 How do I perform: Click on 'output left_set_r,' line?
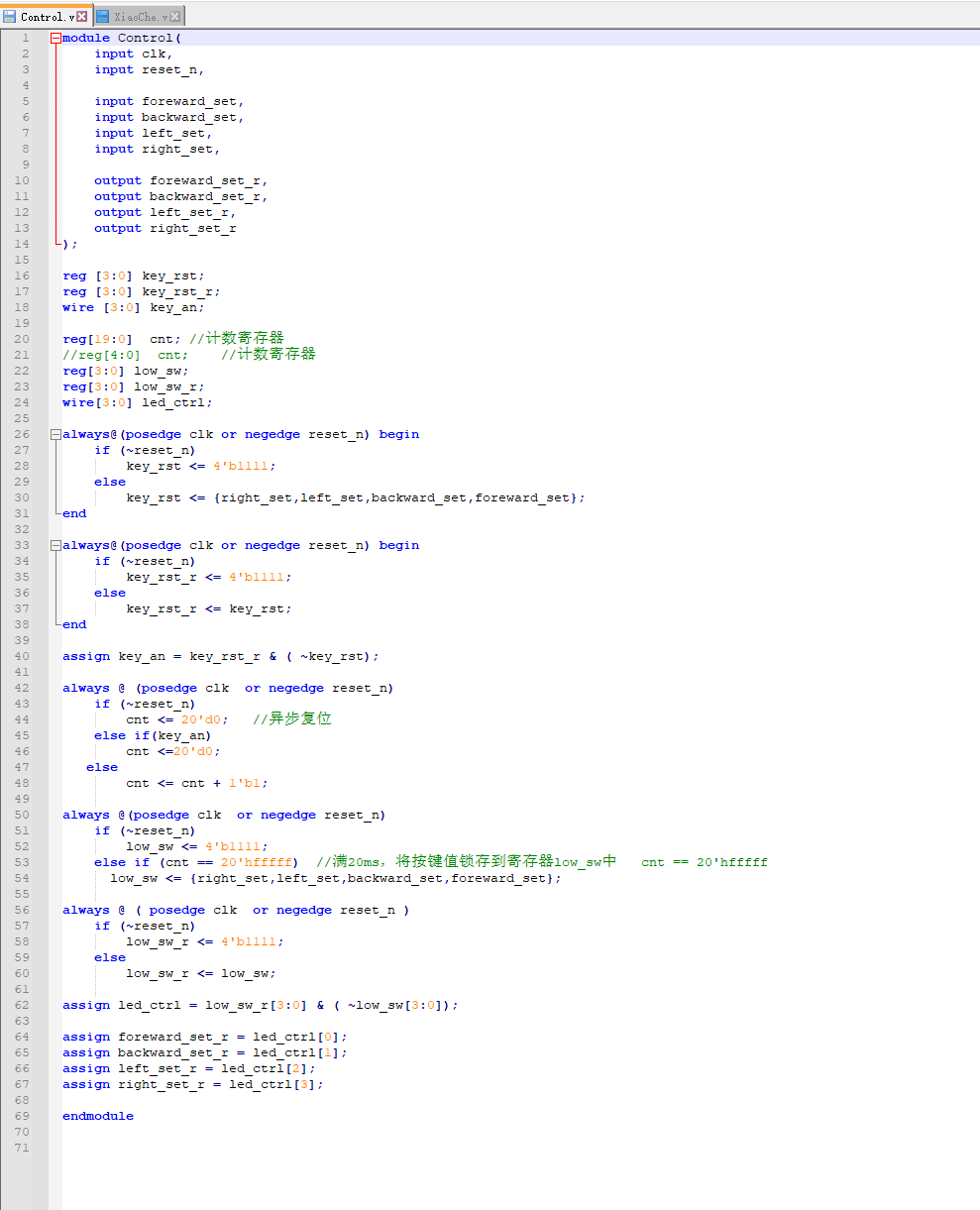165,212
